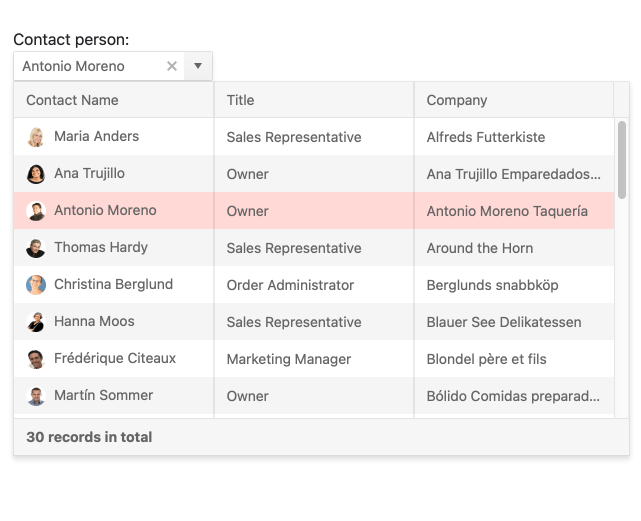Click the Contact Name column header
641x521 pixels.
coord(72,100)
